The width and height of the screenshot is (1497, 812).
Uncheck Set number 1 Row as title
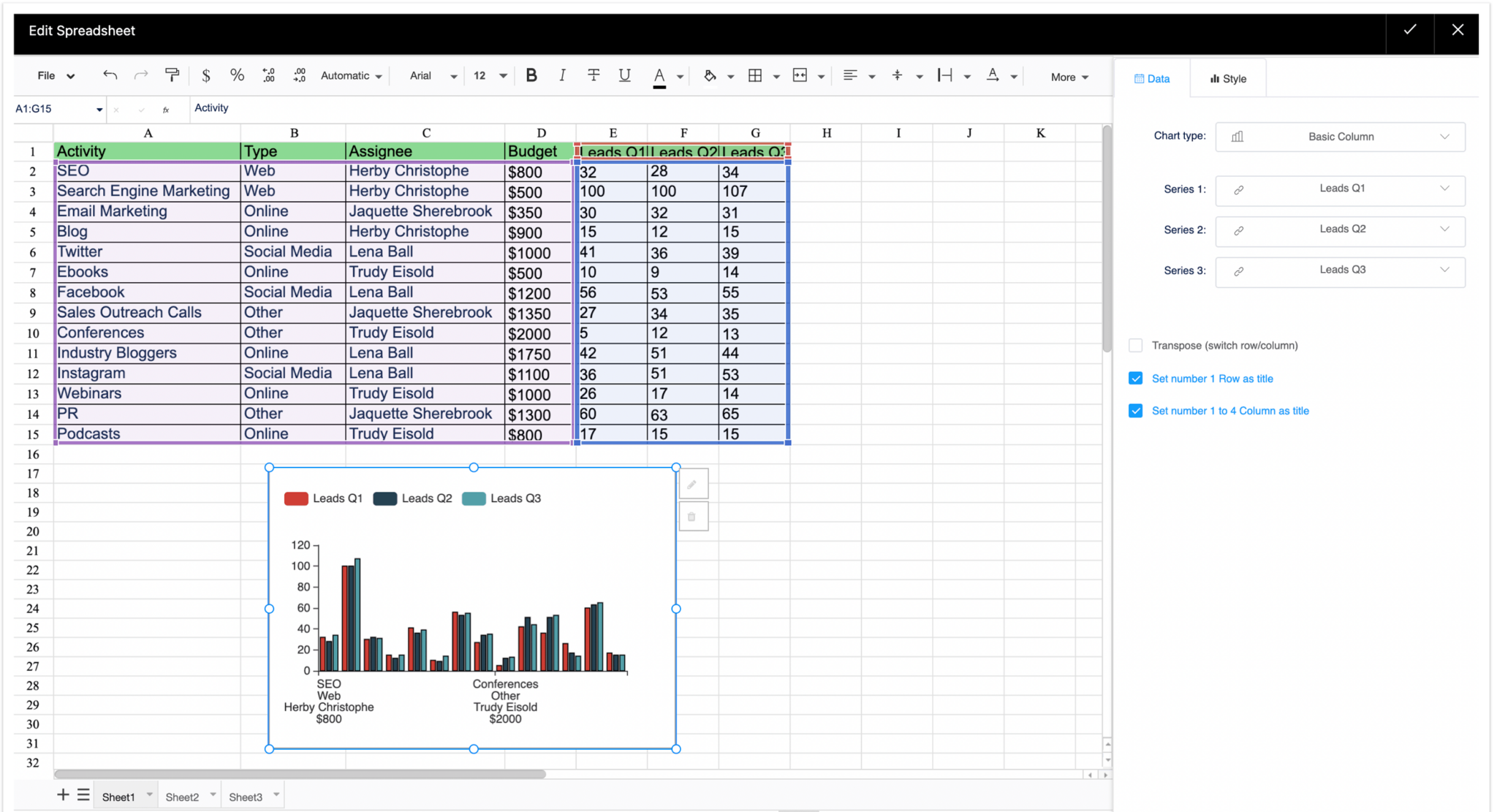point(1135,378)
